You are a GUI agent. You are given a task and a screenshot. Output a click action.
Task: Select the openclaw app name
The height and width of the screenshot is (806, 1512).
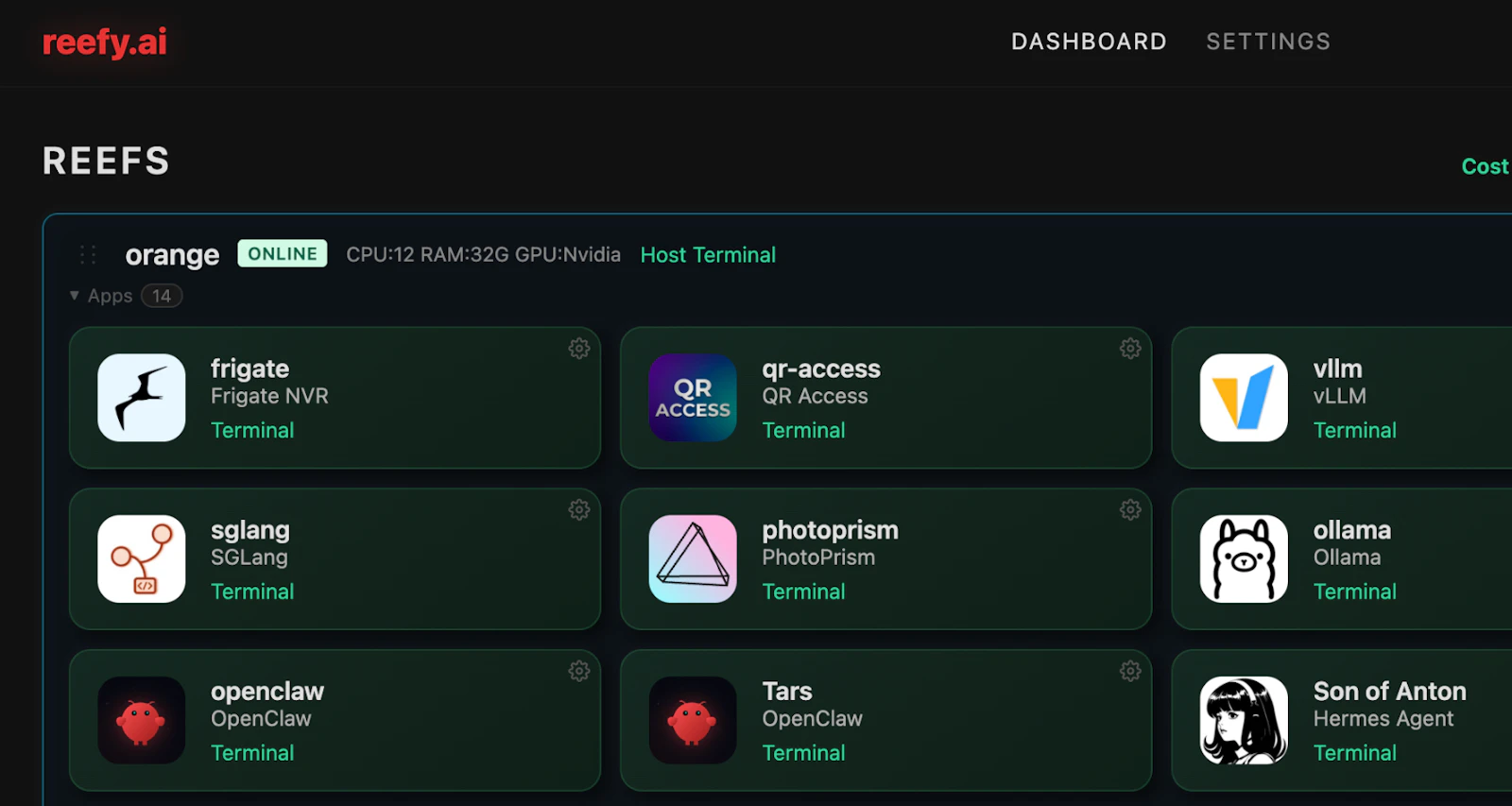tap(267, 692)
